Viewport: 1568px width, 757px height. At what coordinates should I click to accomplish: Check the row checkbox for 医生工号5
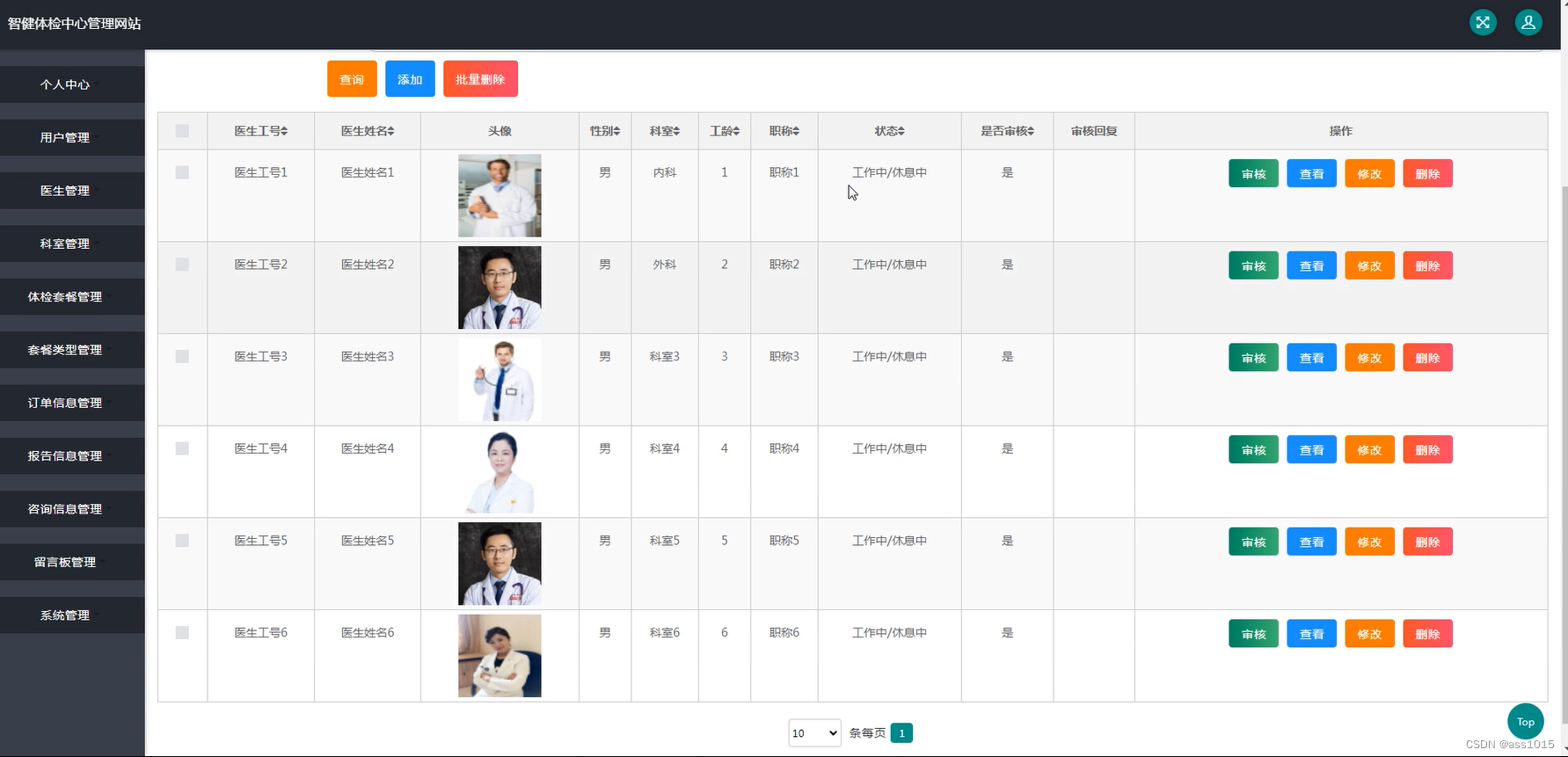182,541
